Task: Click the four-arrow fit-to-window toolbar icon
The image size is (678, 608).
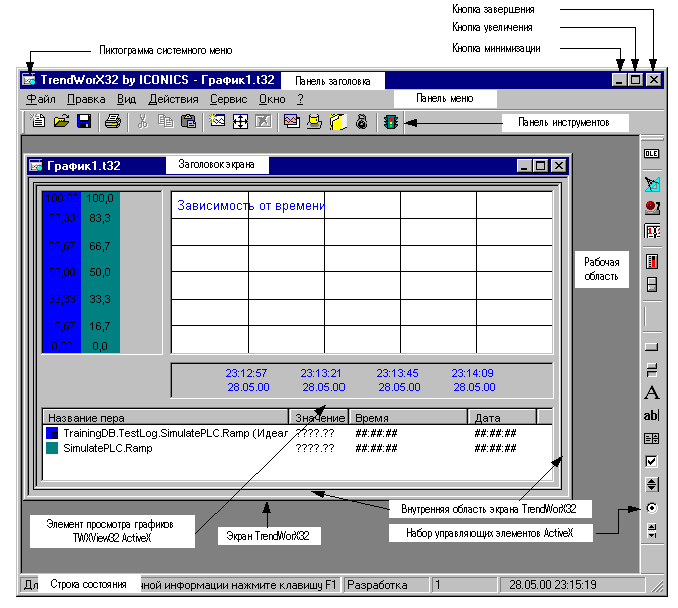Action: pos(240,122)
